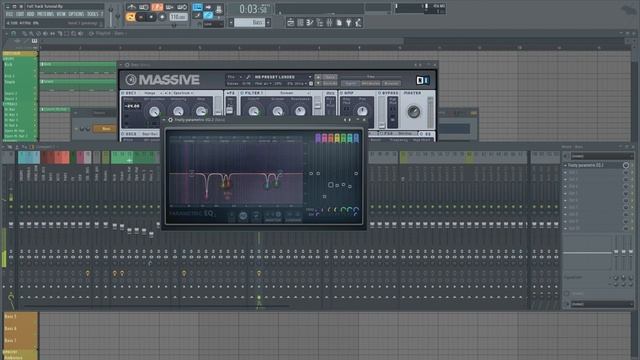Select the yellow band token in EQ 2
Viewport: 640px width, 360px height.
tap(337, 138)
